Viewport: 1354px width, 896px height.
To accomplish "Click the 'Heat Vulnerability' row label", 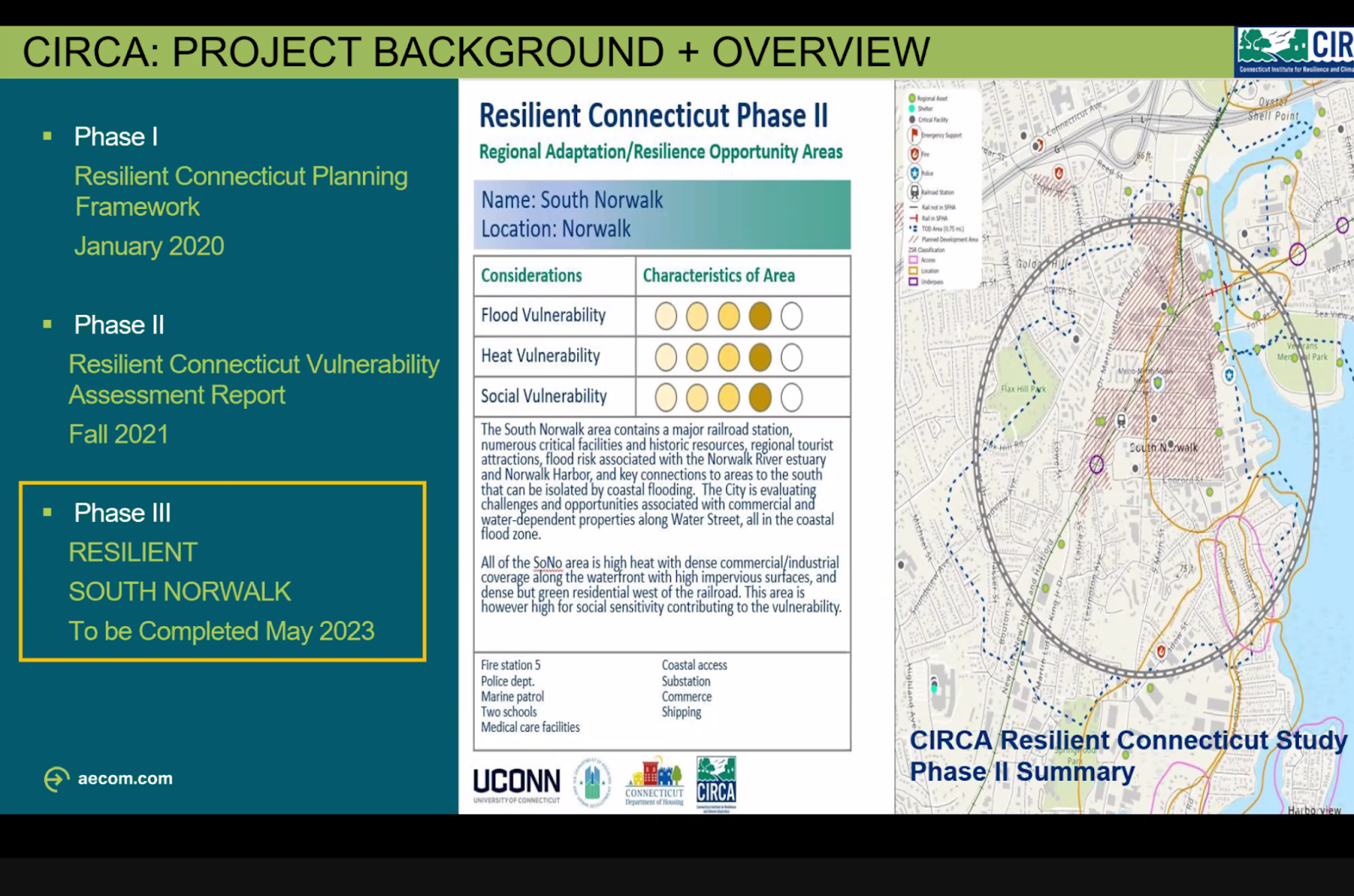I will [540, 356].
